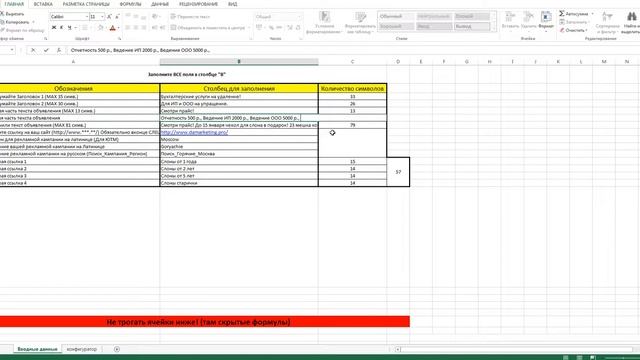Confirm the cell entry with the checkmark
Screen dimensions: 640x360
(x=46, y=50)
